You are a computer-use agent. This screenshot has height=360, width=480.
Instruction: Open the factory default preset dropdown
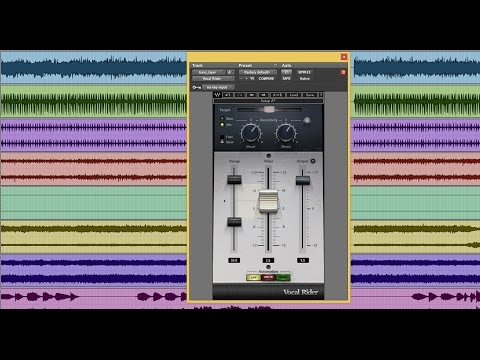click(x=258, y=72)
